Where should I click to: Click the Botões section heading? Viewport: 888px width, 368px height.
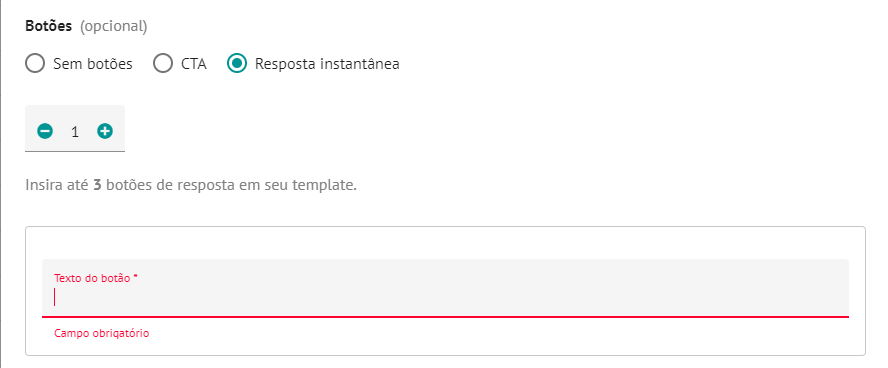(x=49, y=27)
